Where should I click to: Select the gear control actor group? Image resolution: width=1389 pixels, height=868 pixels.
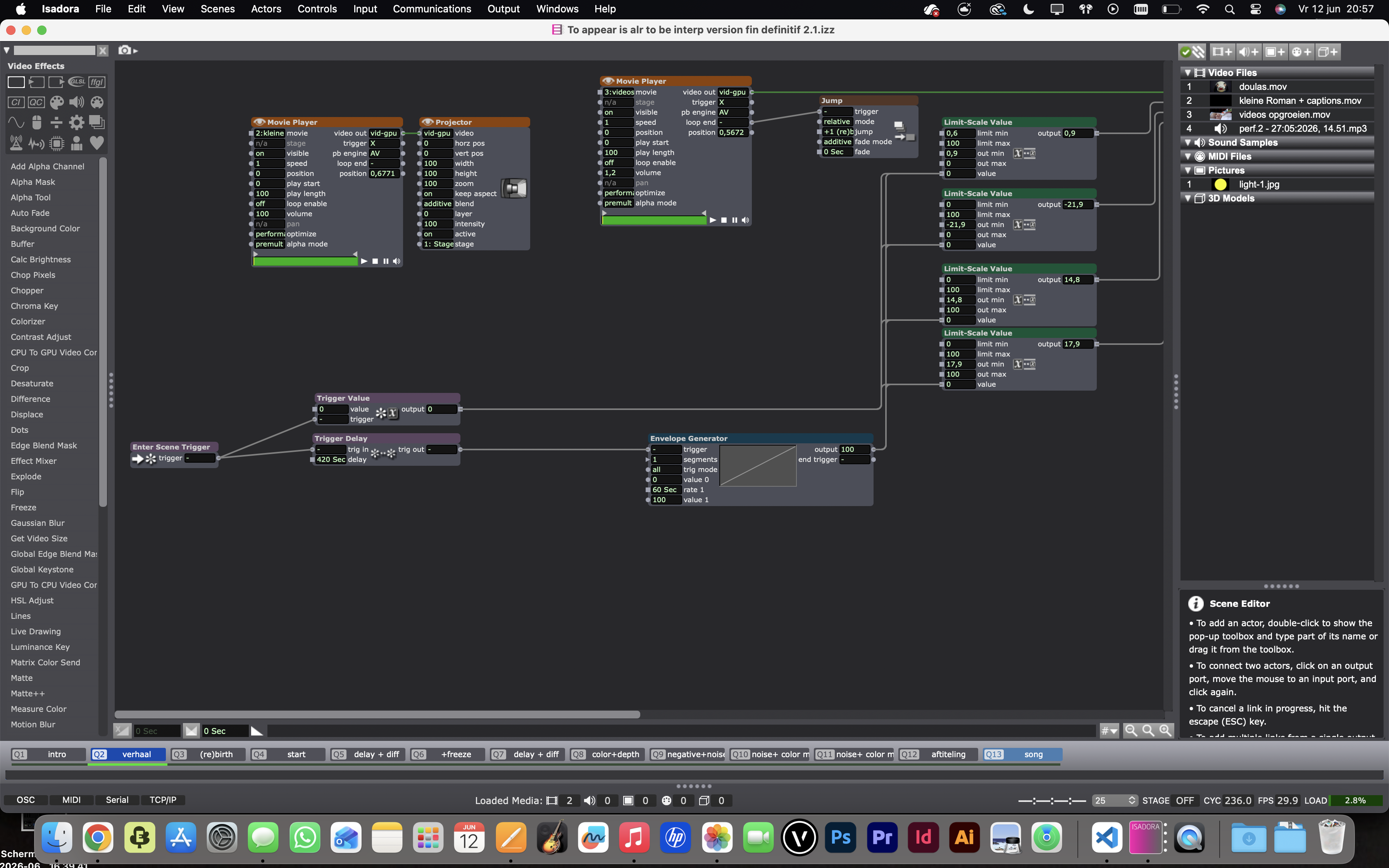(x=76, y=122)
